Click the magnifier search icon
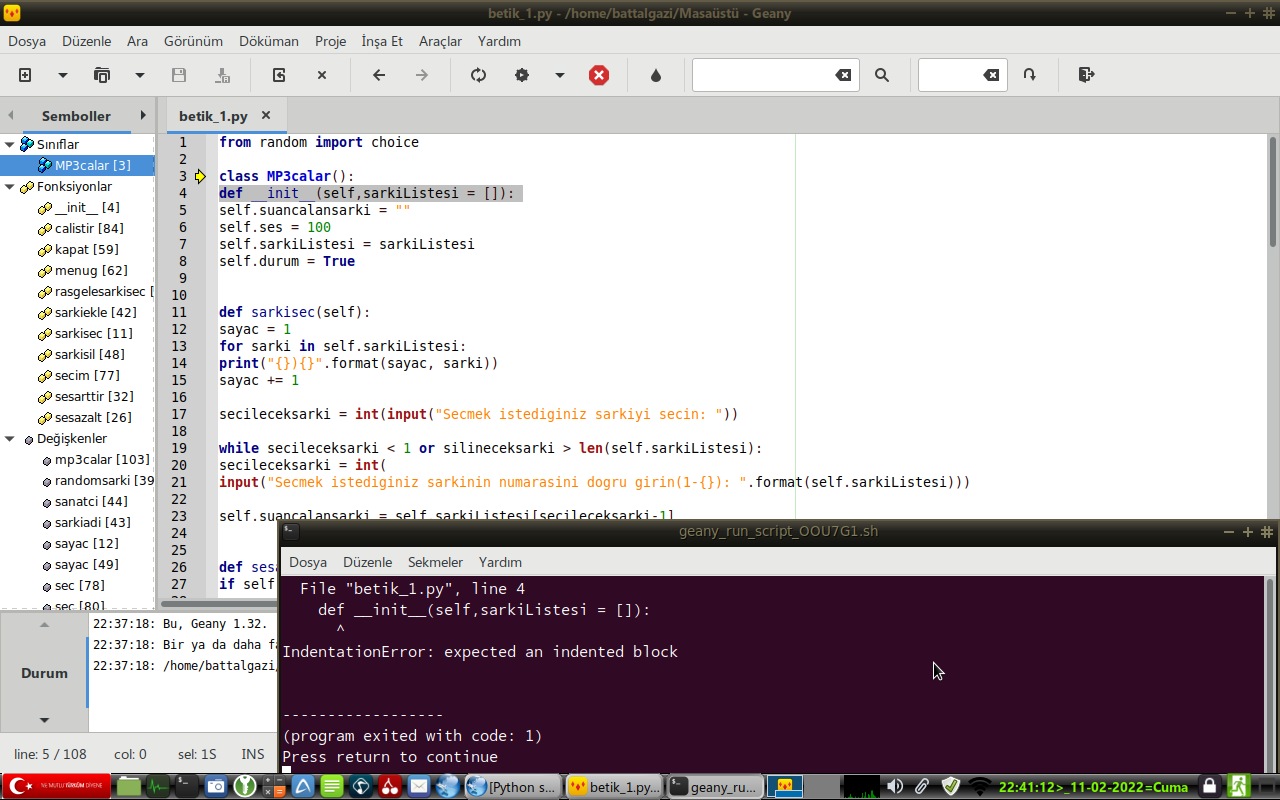 (x=882, y=75)
